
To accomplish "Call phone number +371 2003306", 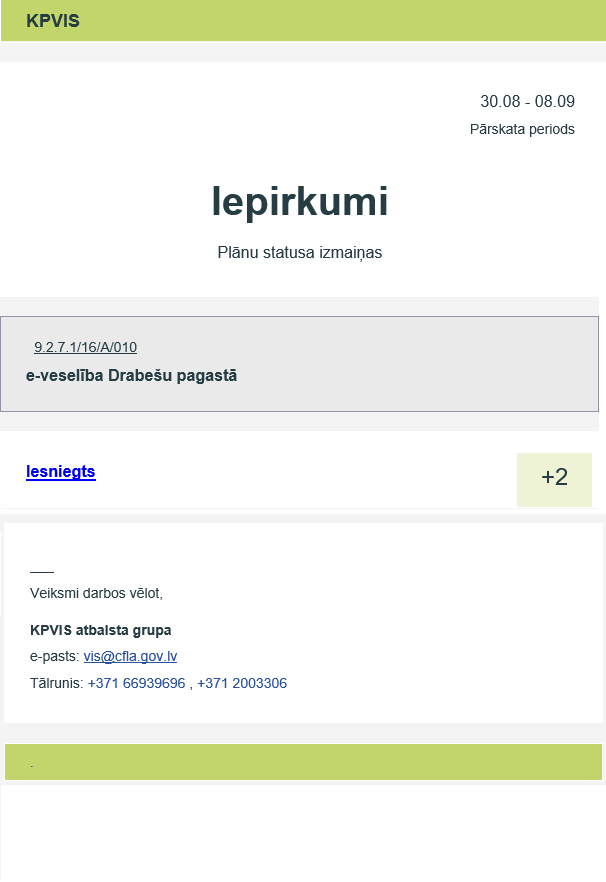I will click(242, 683).
